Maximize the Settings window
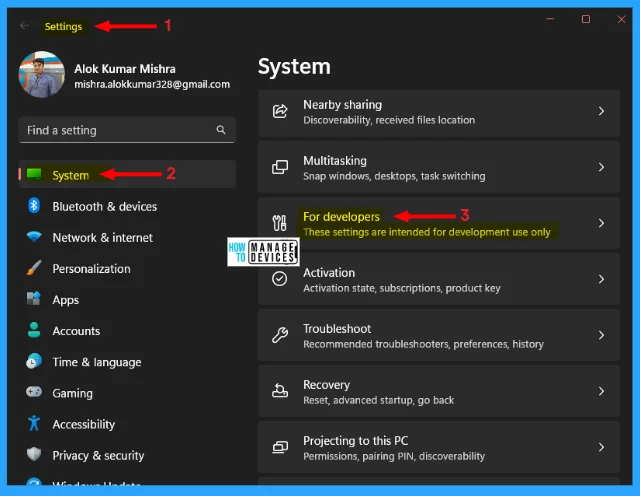This screenshot has width=640, height=496. coord(586,19)
